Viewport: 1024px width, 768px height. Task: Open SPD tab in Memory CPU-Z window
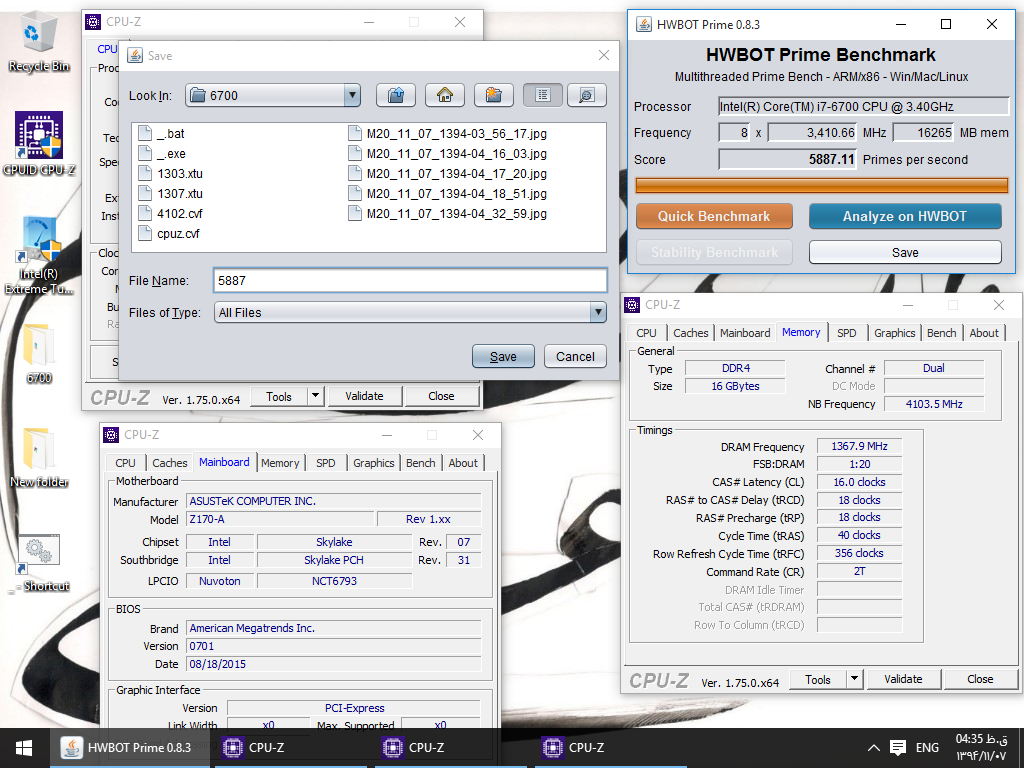(x=846, y=333)
